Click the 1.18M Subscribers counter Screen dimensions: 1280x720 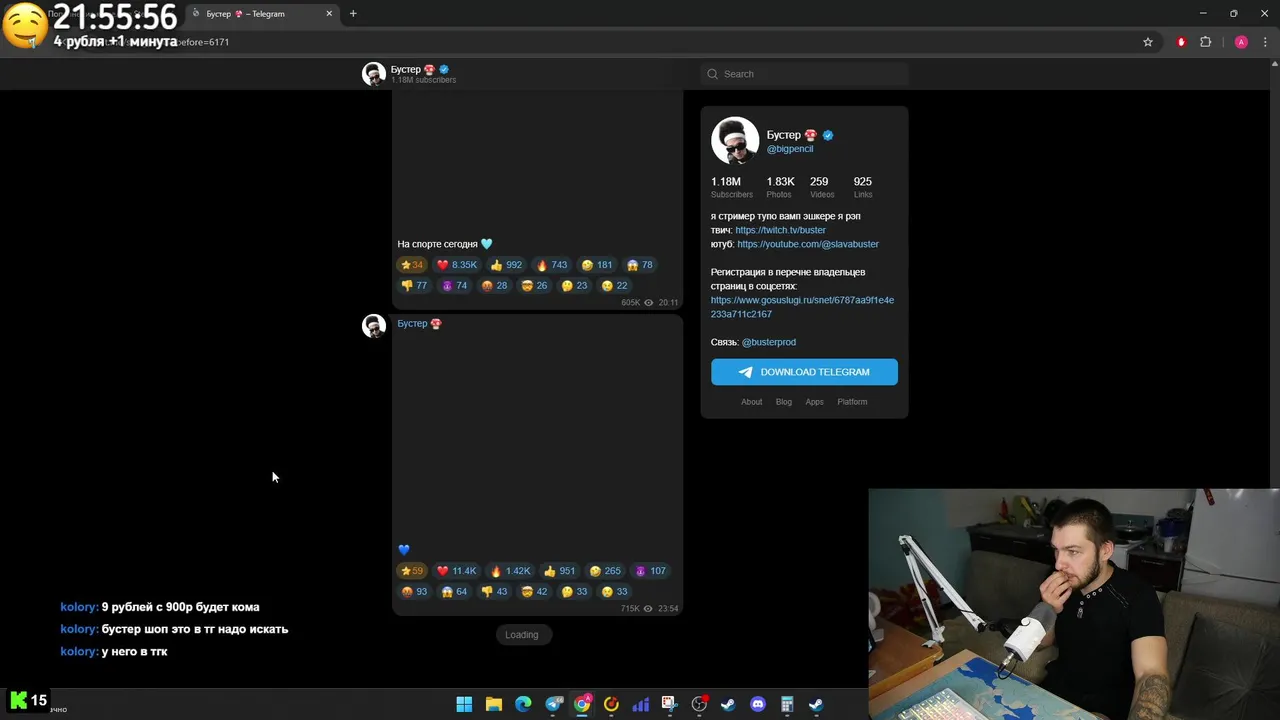[x=732, y=187]
